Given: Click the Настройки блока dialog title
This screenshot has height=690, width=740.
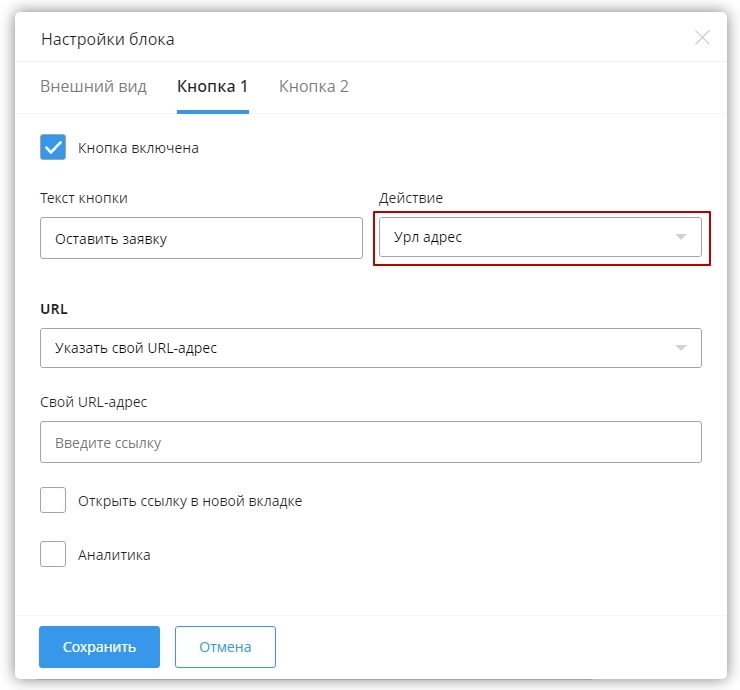Looking at the screenshot, I should click(x=107, y=39).
